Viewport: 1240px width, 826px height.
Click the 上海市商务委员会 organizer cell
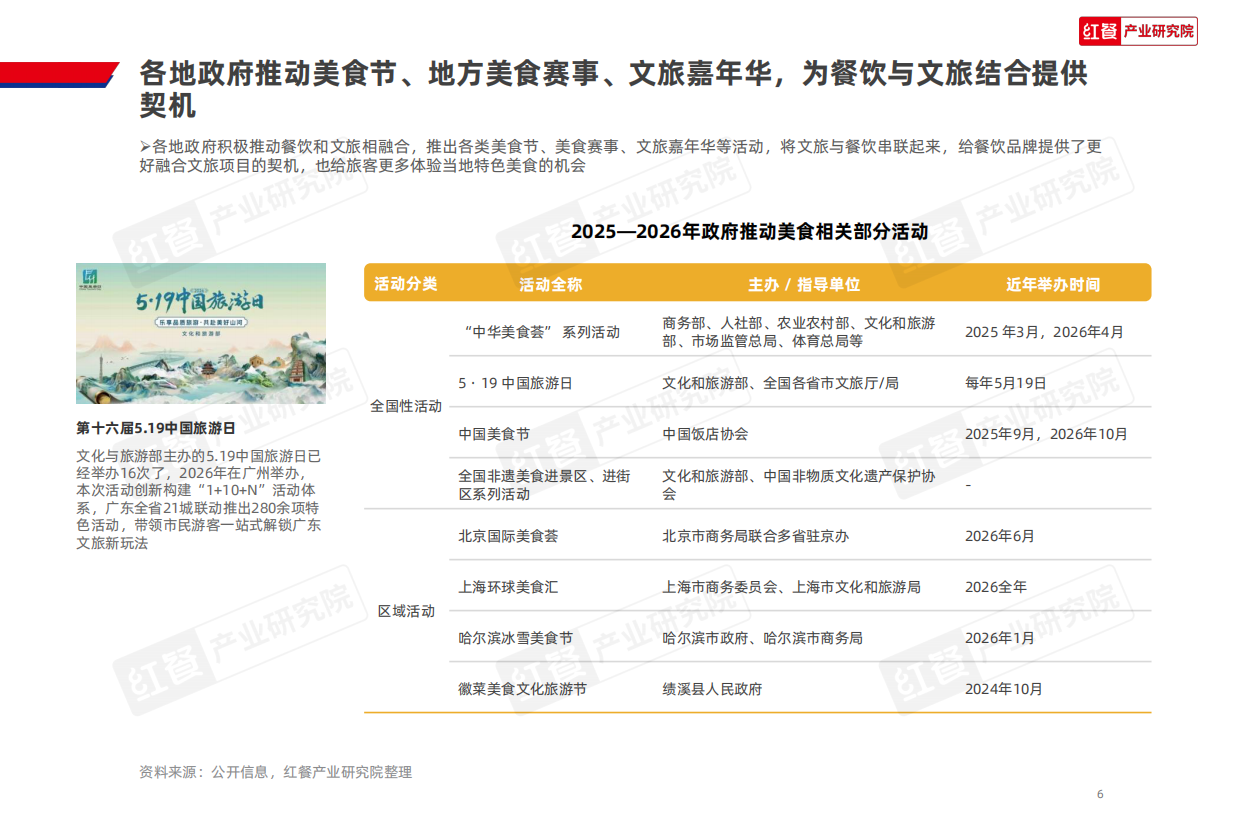(791, 587)
